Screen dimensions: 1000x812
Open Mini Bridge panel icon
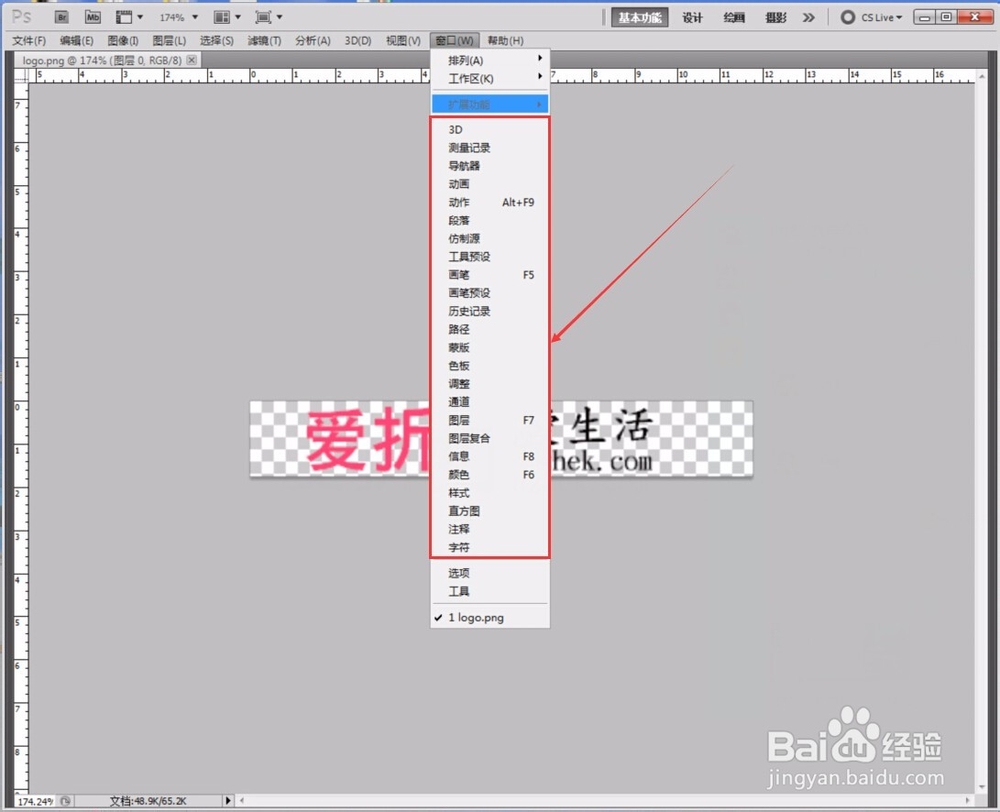tap(92, 16)
